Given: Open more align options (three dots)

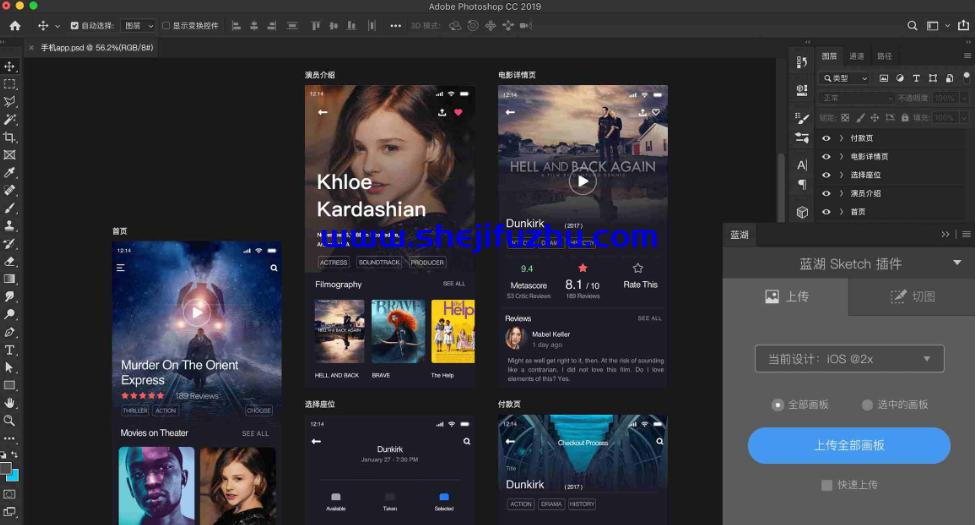Looking at the screenshot, I should (x=395, y=26).
